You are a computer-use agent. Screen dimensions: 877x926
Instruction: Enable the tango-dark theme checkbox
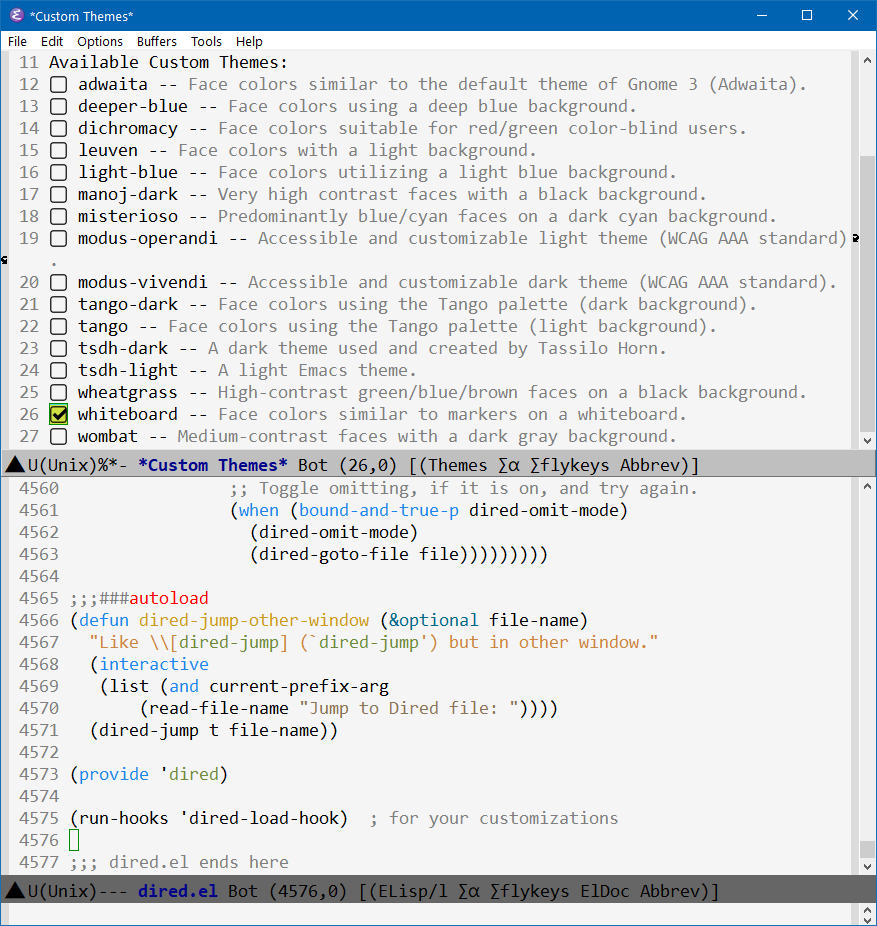pos(58,305)
